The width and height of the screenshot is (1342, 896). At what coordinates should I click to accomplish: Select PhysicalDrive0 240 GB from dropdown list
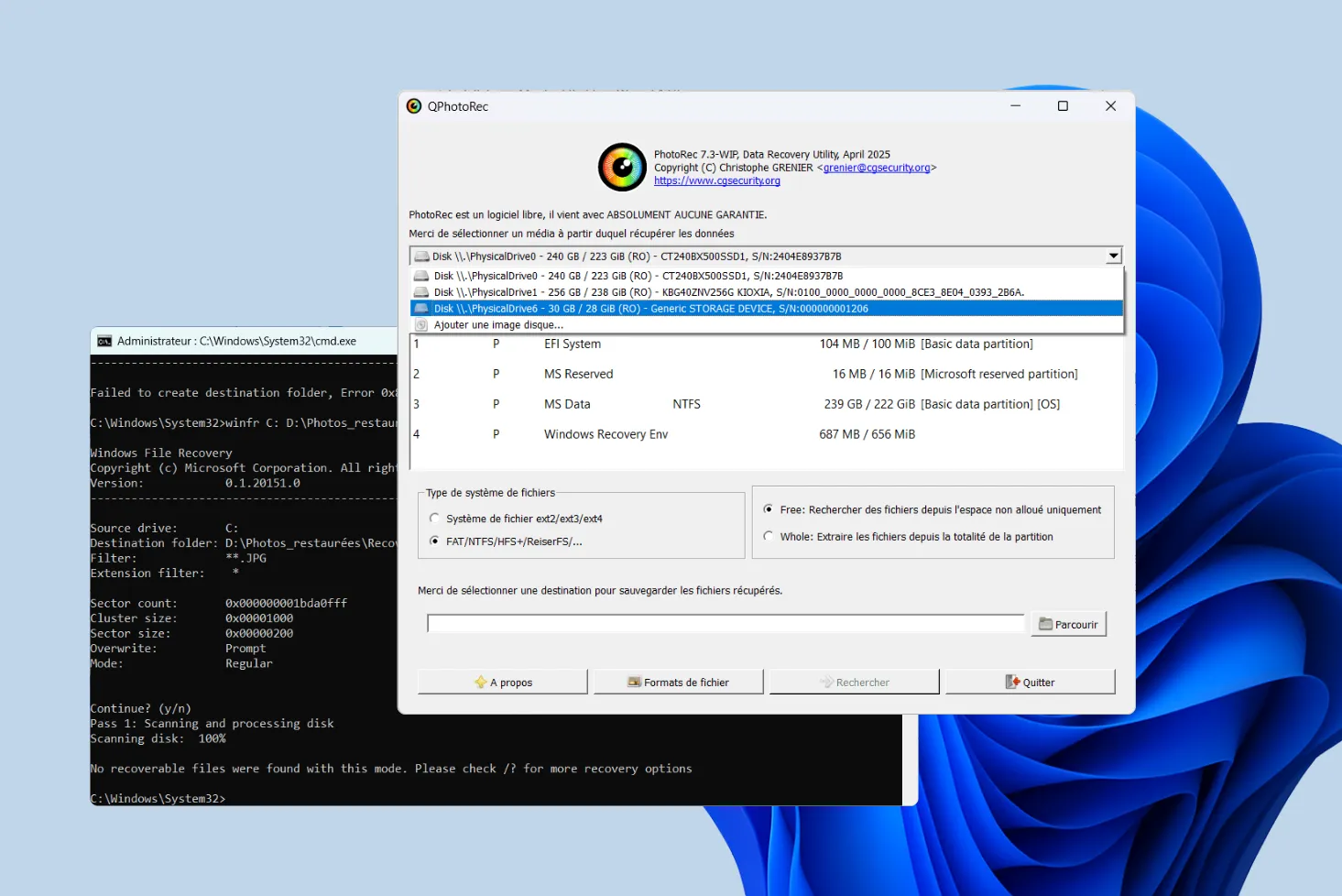pos(767,276)
